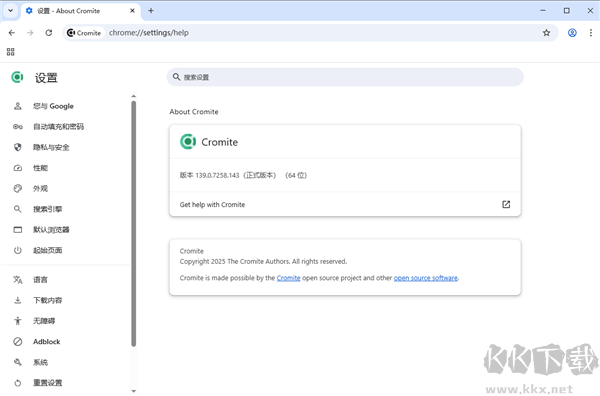
Task: Open the three-dot browser menu
Action: [x=591, y=33]
